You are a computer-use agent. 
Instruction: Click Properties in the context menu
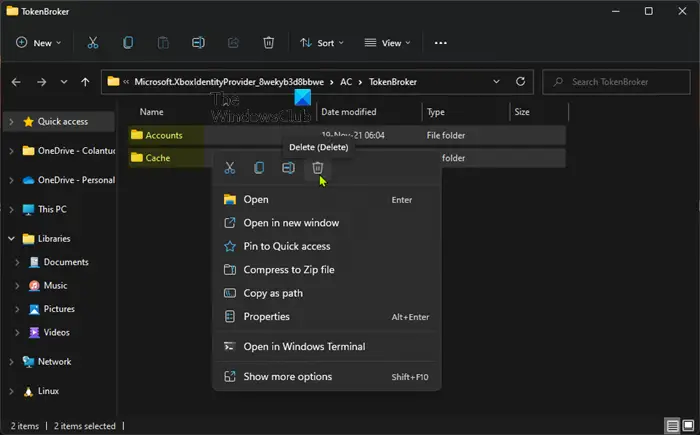tap(266, 317)
